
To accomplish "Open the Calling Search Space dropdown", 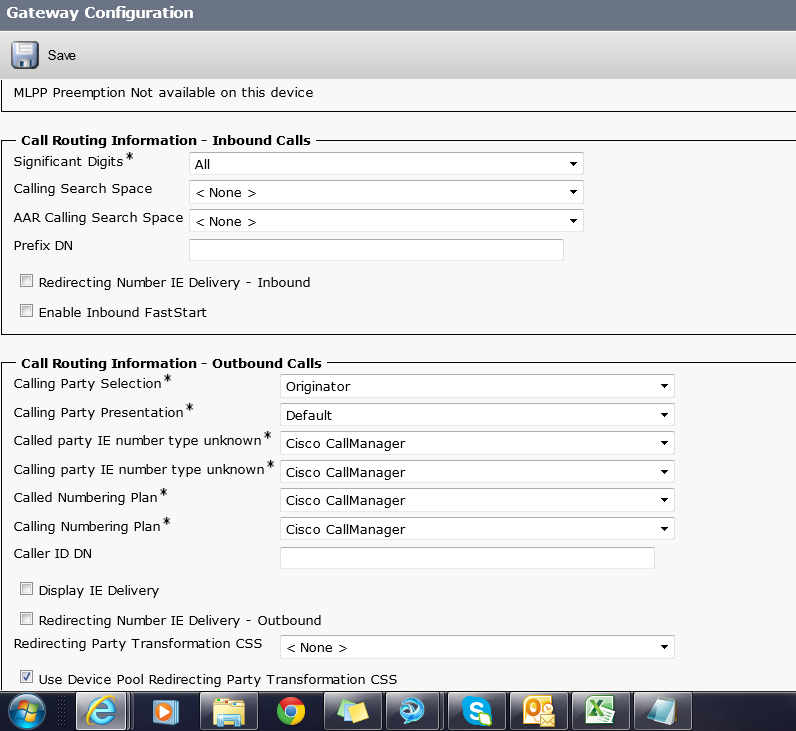I will tap(386, 192).
